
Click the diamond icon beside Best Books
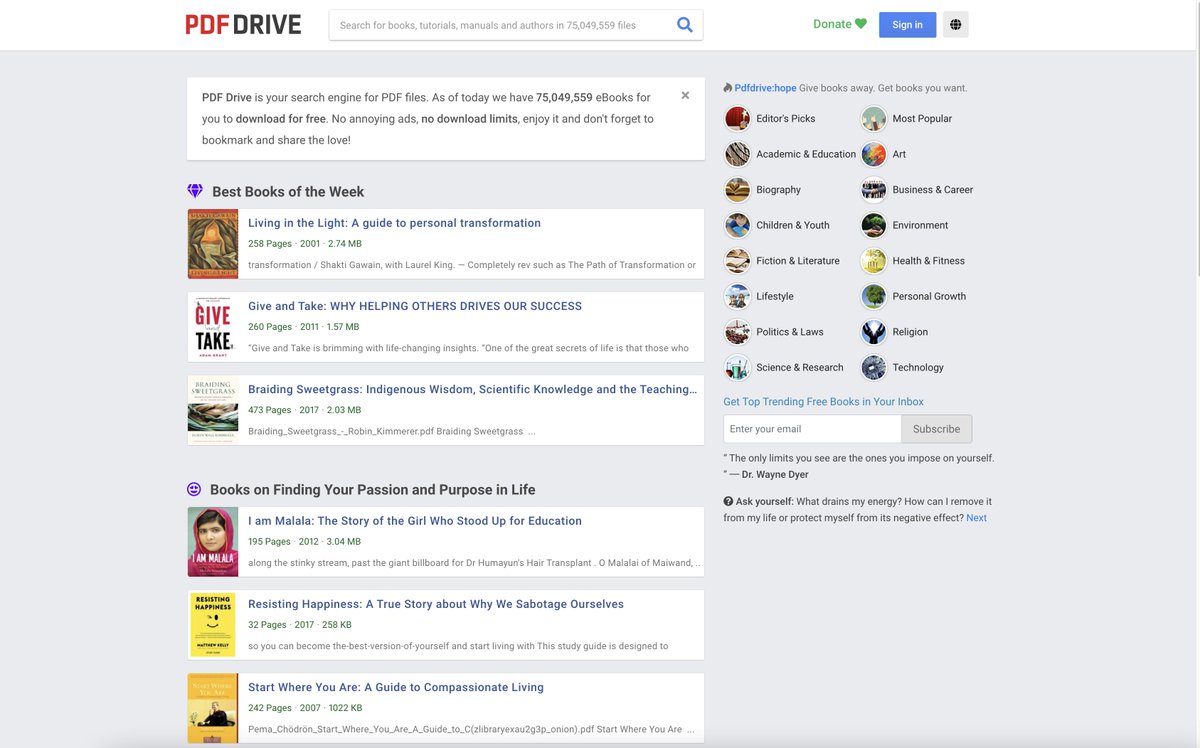(195, 191)
